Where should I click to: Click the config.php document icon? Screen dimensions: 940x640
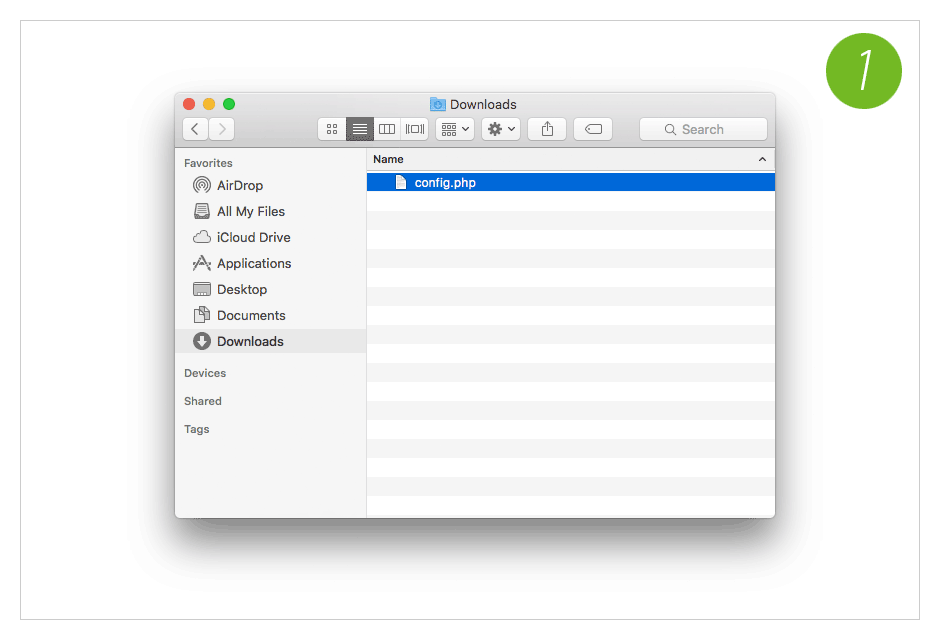point(401,182)
